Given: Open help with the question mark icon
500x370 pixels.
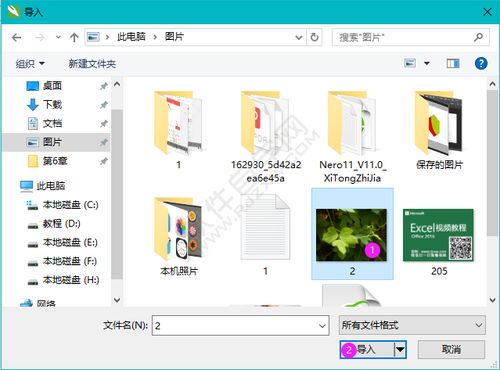Looking at the screenshot, I should point(481,63).
